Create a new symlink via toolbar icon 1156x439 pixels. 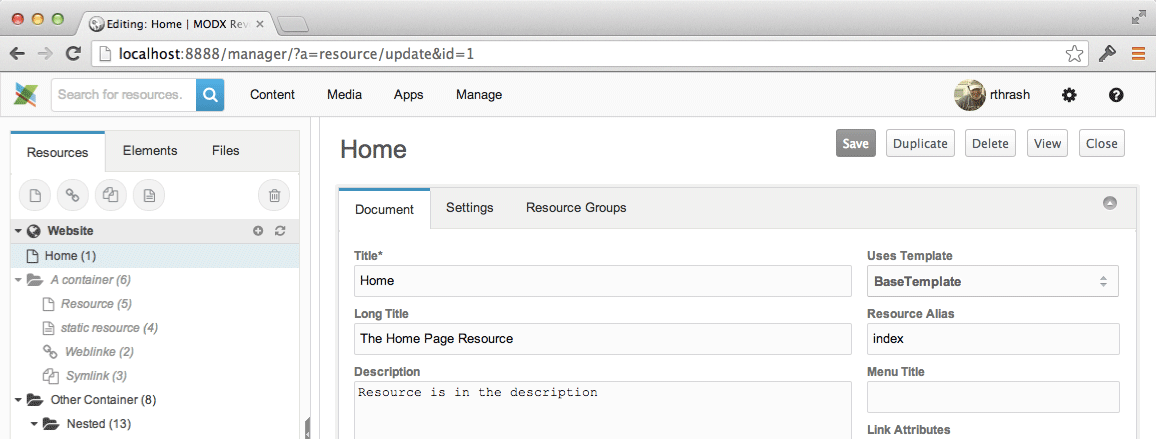click(111, 196)
